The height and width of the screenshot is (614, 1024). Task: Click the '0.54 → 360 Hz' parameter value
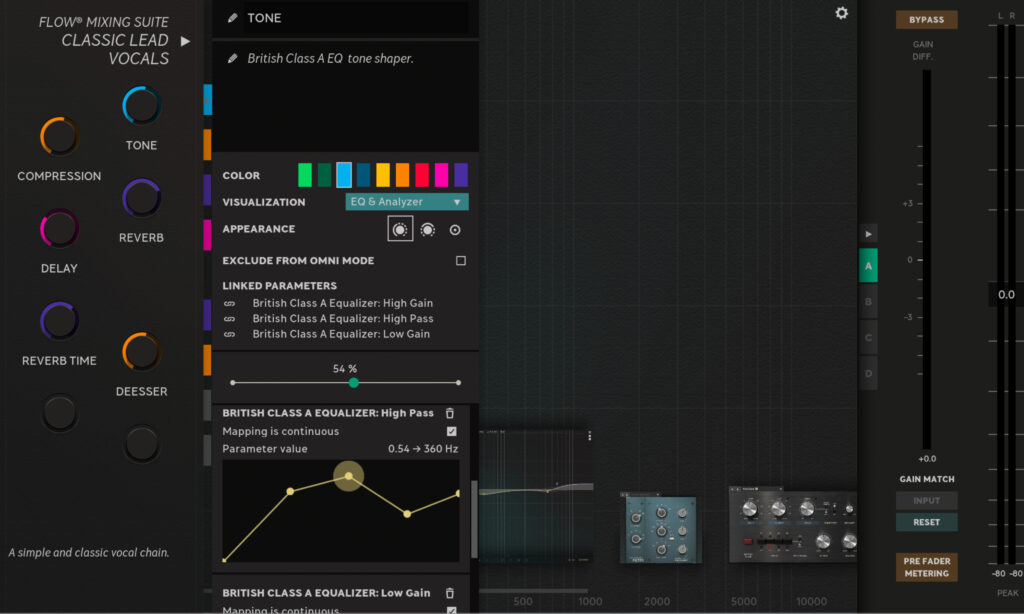tap(423, 449)
